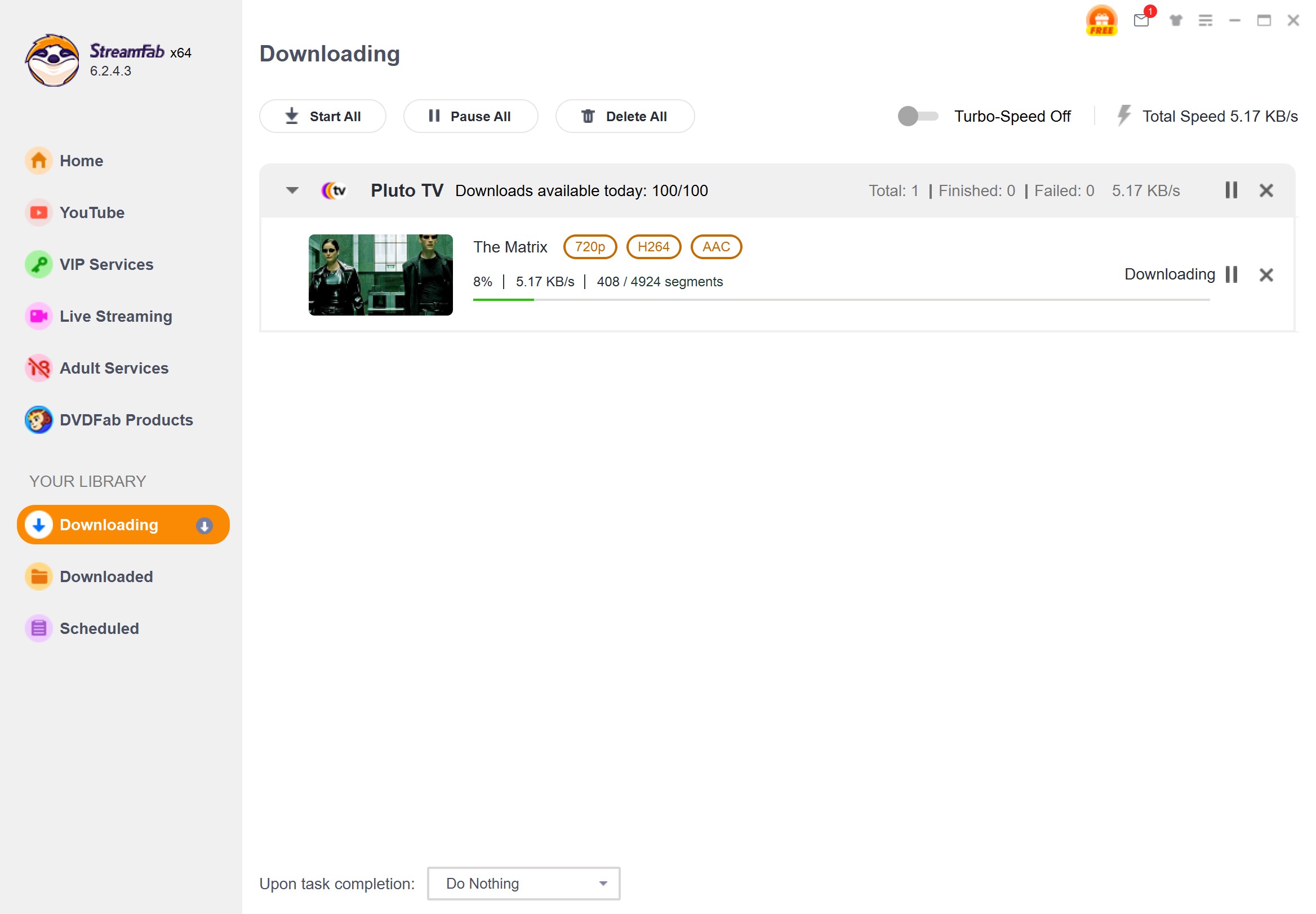The width and height of the screenshot is (1316, 914).
Task: Click the Pluto TV logo icon
Action: 334,190
